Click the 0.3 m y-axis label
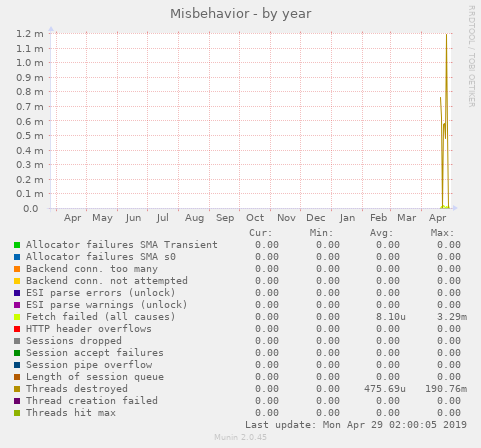The width and height of the screenshot is (481, 448). coord(30,165)
